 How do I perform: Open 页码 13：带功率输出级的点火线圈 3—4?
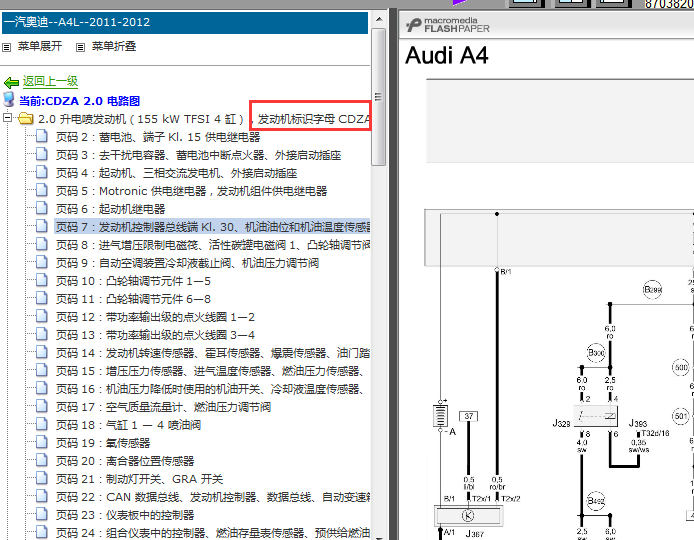pyautogui.click(x=155, y=335)
